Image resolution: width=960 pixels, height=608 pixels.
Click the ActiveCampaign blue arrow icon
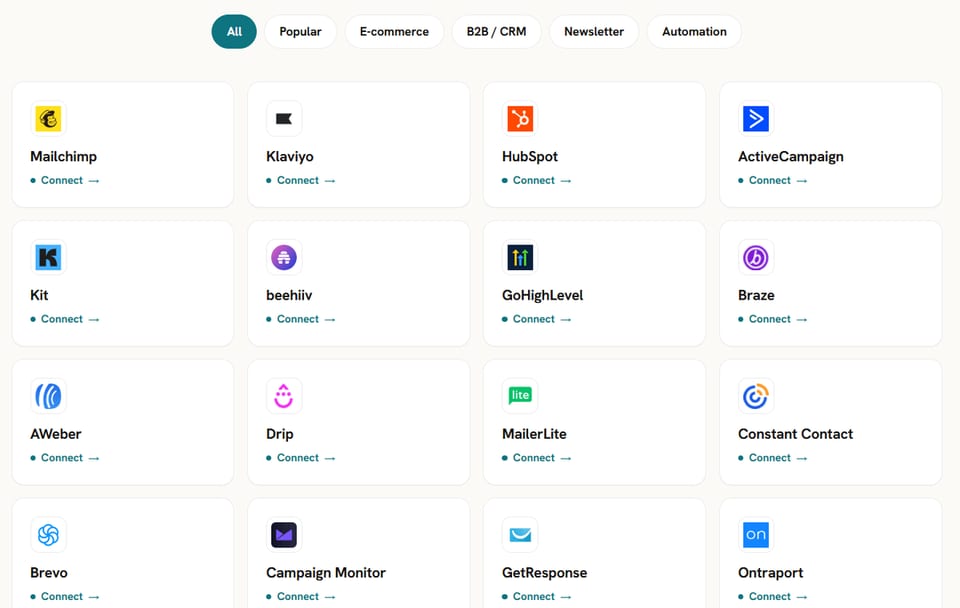coord(756,119)
